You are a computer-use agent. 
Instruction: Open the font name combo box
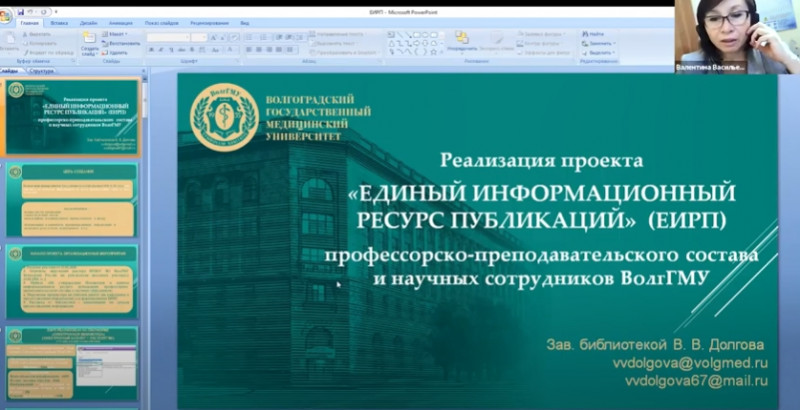[169, 37]
